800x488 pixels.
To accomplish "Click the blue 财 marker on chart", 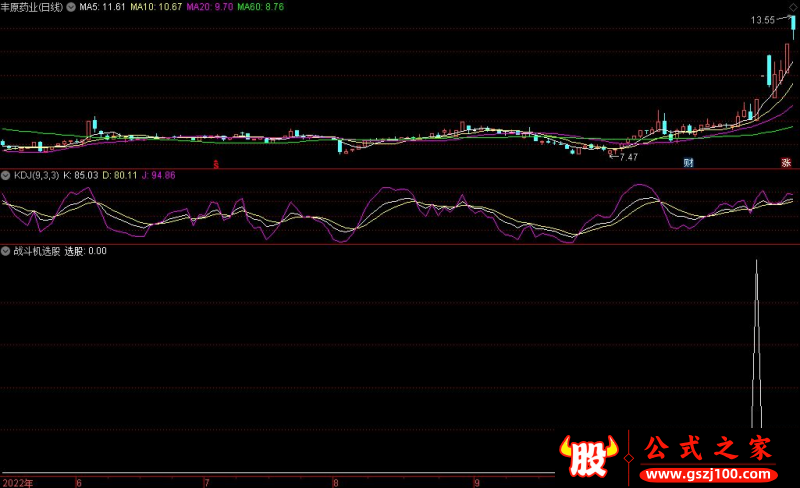I will click(688, 162).
